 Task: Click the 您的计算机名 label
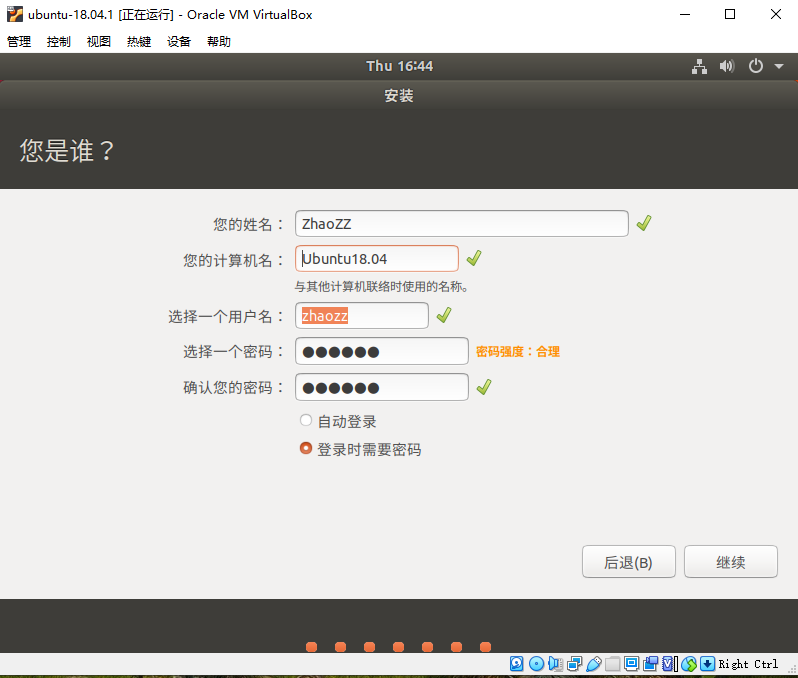[x=233, y=261]
